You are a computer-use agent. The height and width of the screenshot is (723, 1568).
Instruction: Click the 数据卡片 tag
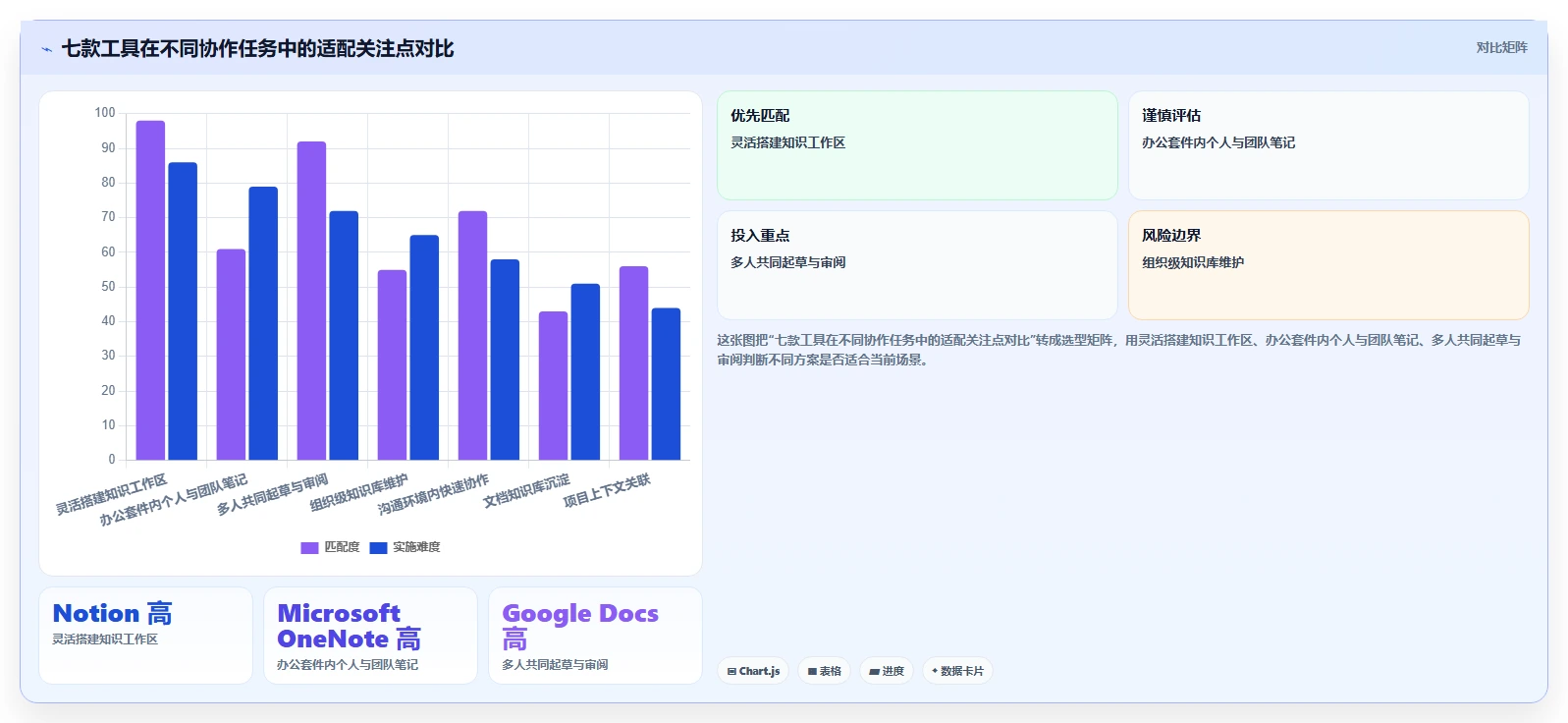[x=957, y=671]
